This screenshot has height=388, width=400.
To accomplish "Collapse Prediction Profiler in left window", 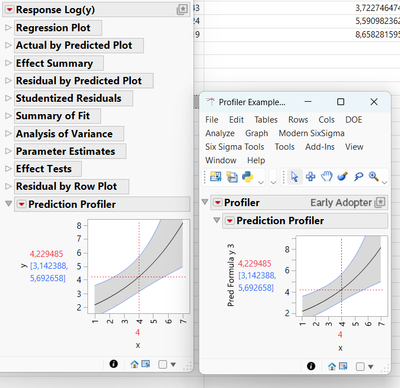I will coord(9,204).
